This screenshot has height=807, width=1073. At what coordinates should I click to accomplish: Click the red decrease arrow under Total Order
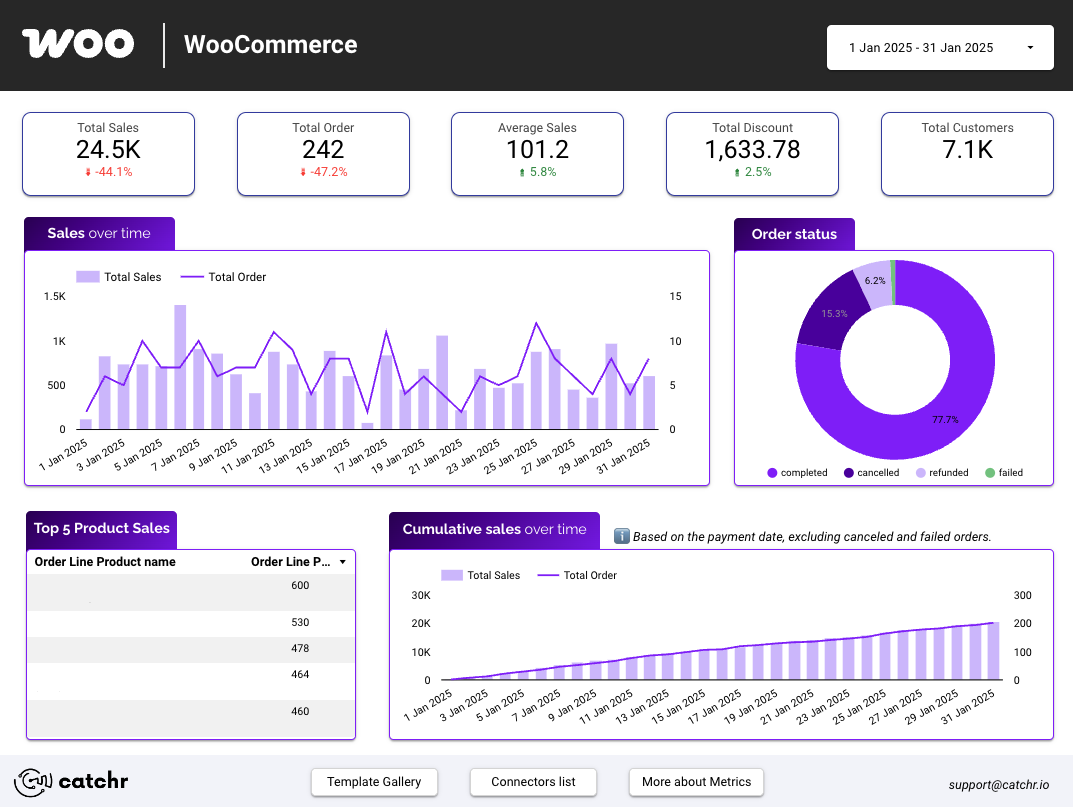tap(303, 172)
